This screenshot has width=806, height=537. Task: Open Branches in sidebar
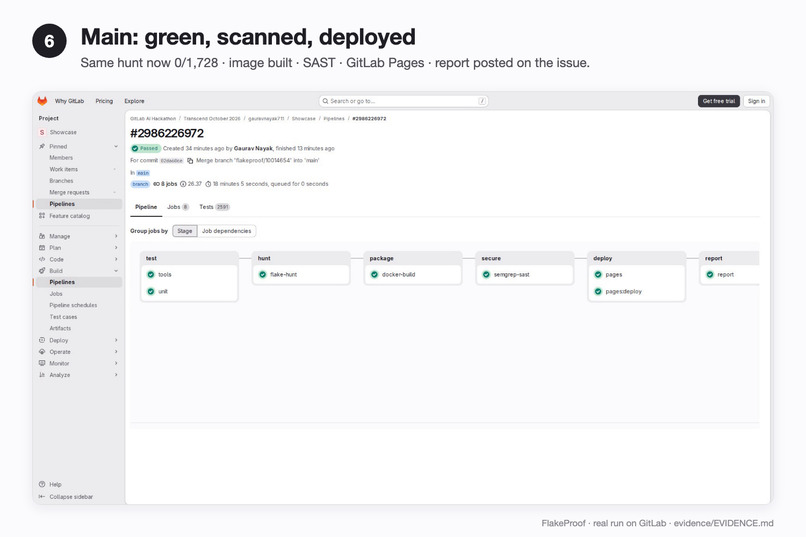pyautogui.click(x=61, y=181)
